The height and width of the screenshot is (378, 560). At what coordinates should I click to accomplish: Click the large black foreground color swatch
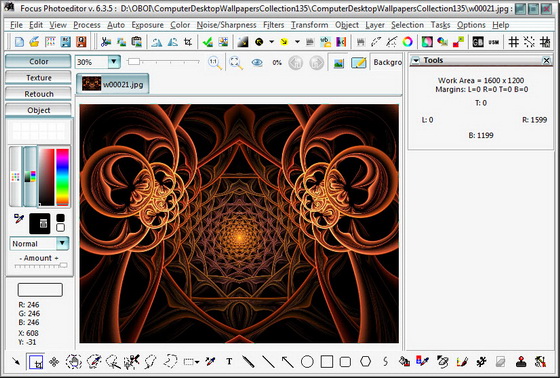(40, 224)
